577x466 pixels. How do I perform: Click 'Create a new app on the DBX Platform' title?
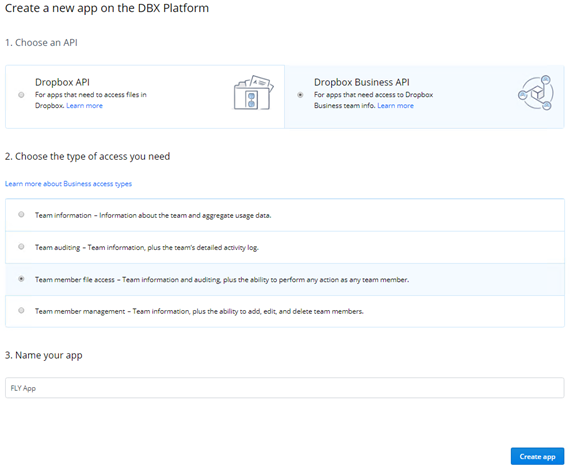107,8
